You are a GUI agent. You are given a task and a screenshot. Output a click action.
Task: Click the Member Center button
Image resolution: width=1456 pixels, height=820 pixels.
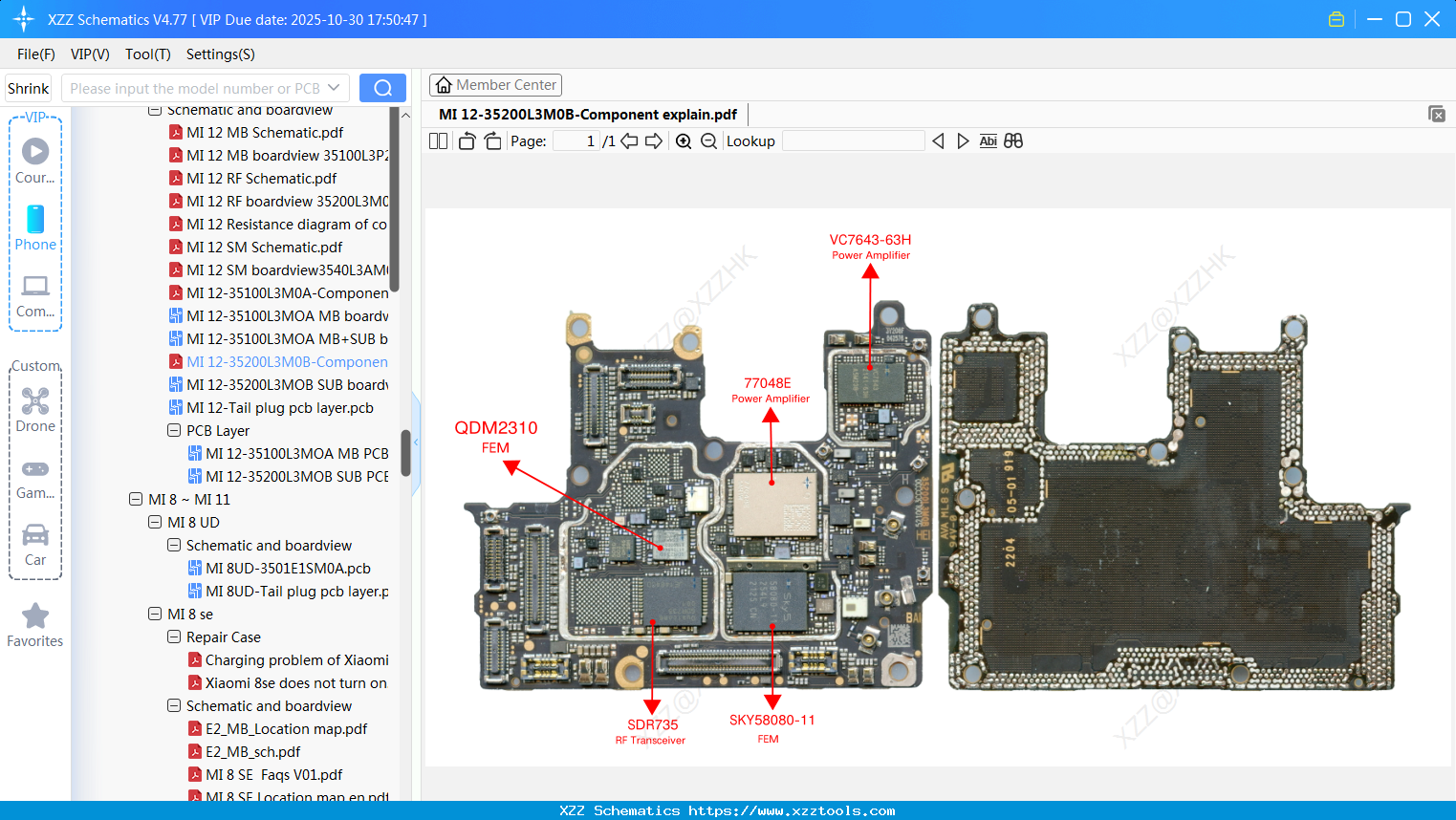pos(495,84)
